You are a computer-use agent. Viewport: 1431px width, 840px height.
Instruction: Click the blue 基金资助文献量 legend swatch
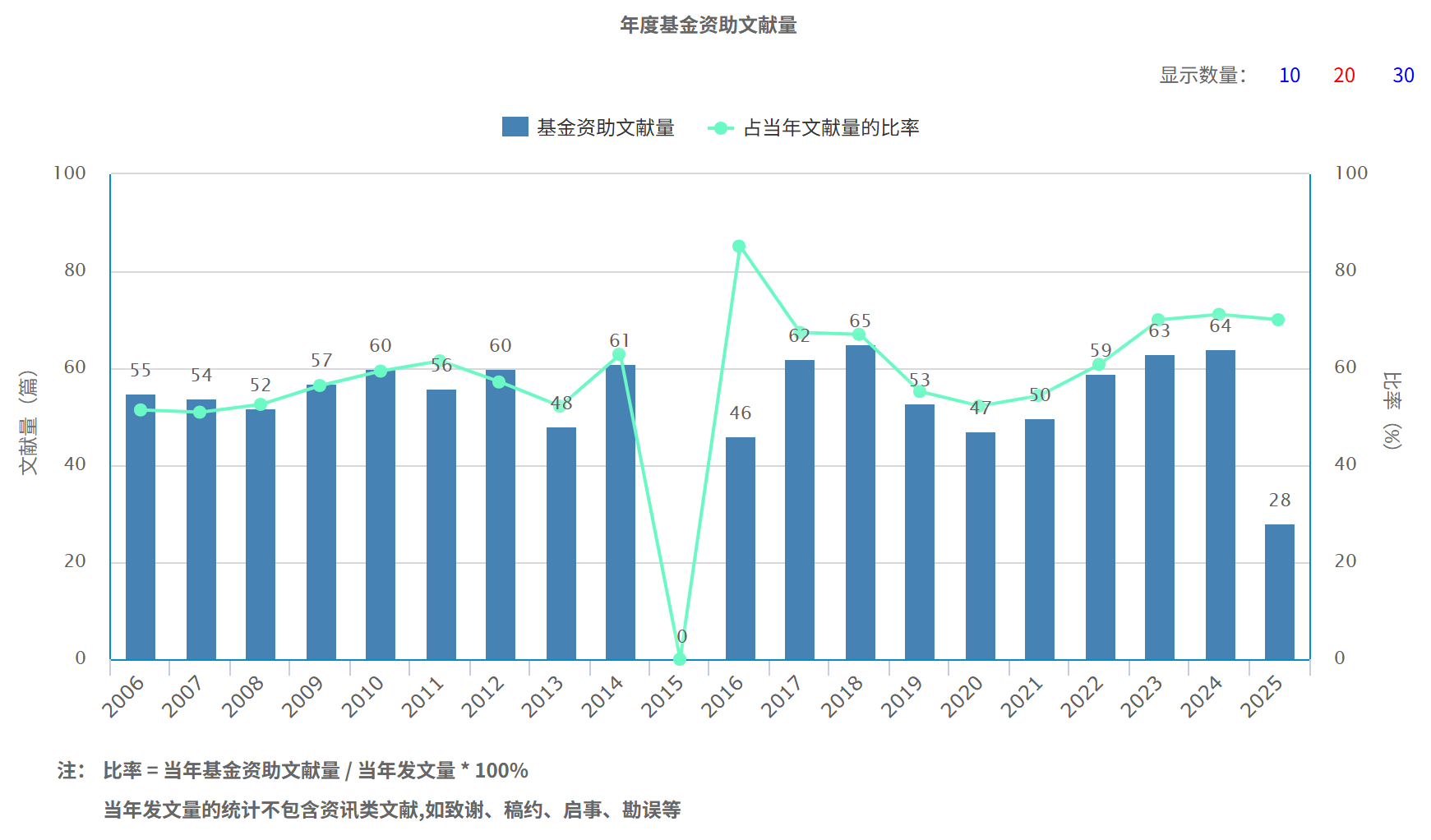tap(515, 127)
